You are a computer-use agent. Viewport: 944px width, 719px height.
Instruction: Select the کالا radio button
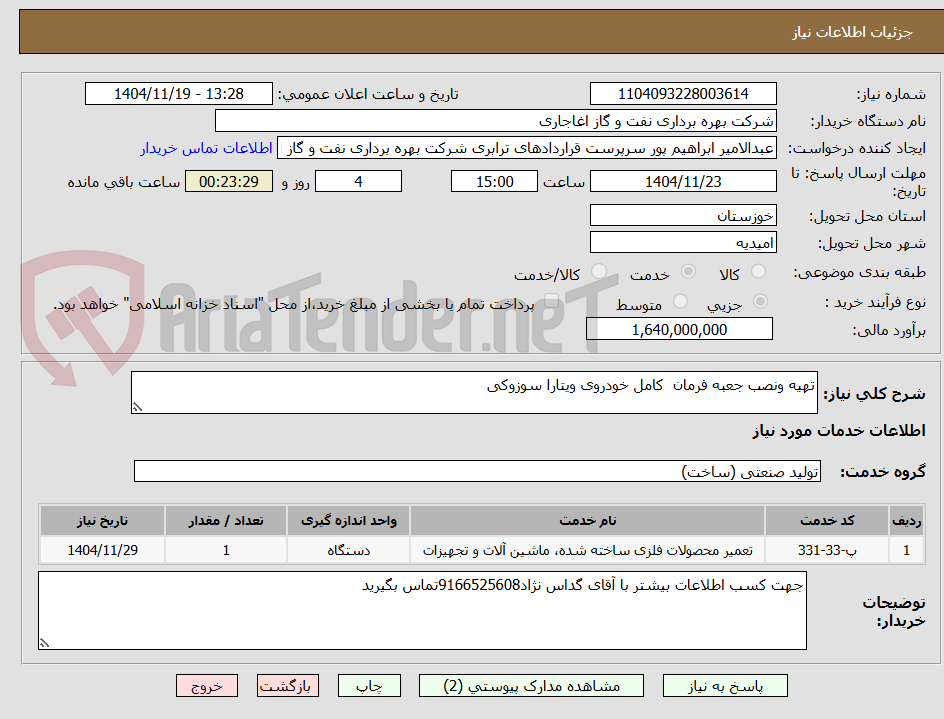click(x=758, y=272)
